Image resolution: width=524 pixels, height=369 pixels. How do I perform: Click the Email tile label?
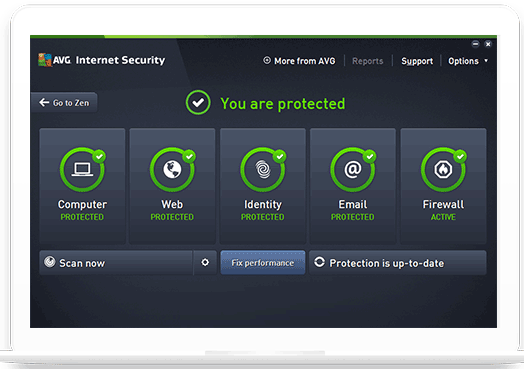(x=353, y=204)
